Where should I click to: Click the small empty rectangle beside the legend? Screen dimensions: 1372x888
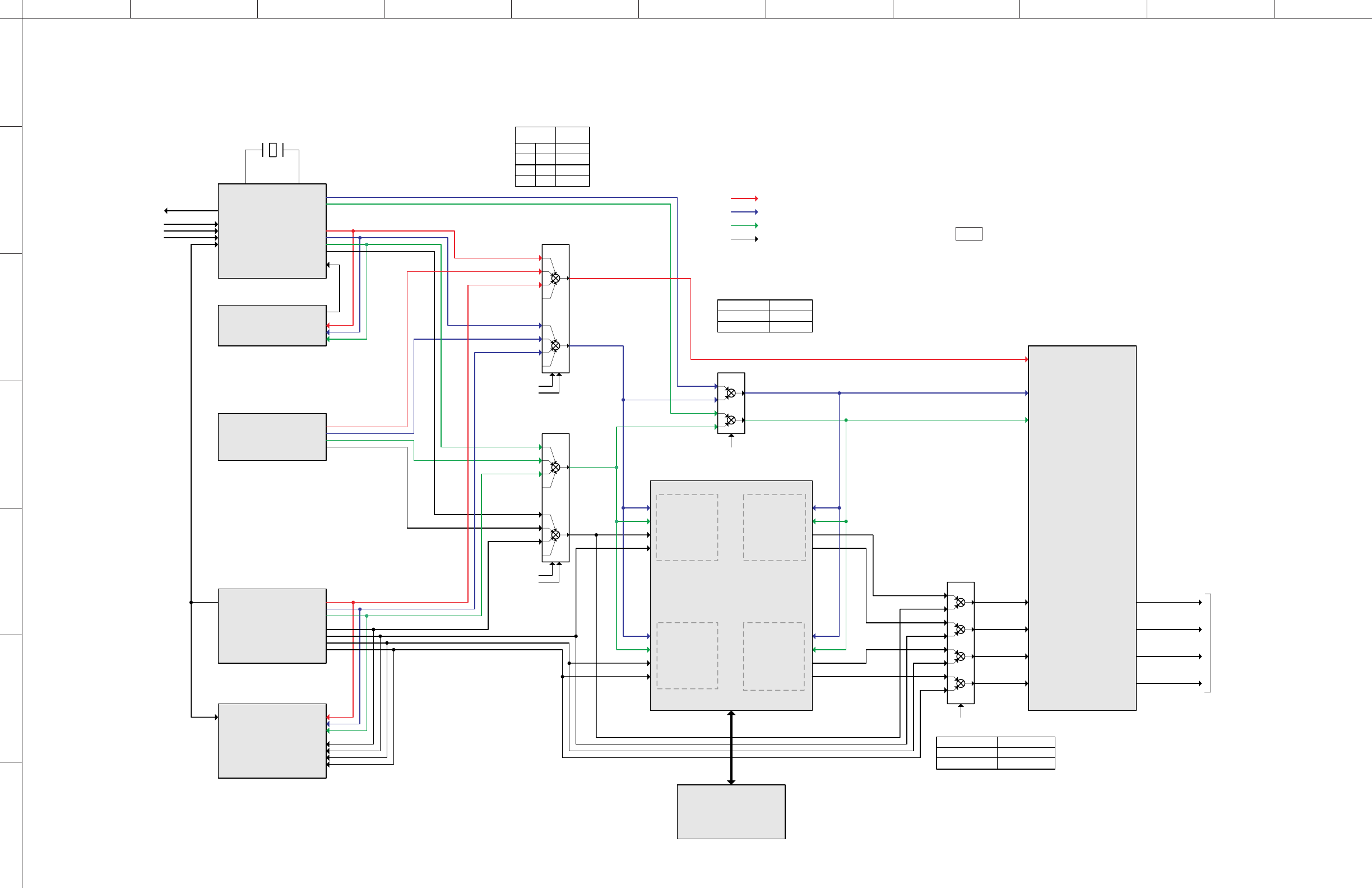[x=968, y=234]
